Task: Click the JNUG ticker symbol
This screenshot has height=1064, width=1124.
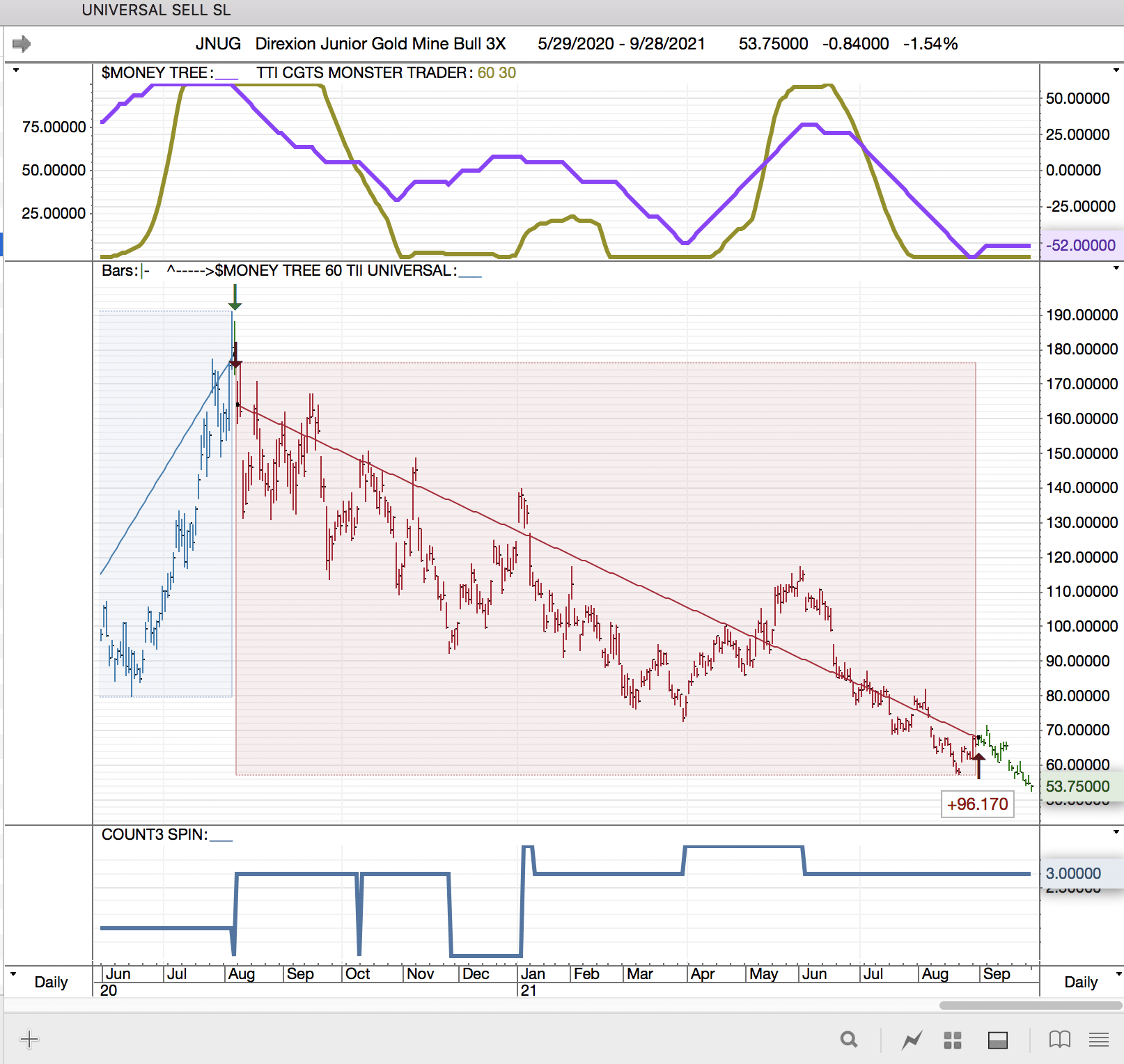Action: pyautogui.click(x=218, y=44)
